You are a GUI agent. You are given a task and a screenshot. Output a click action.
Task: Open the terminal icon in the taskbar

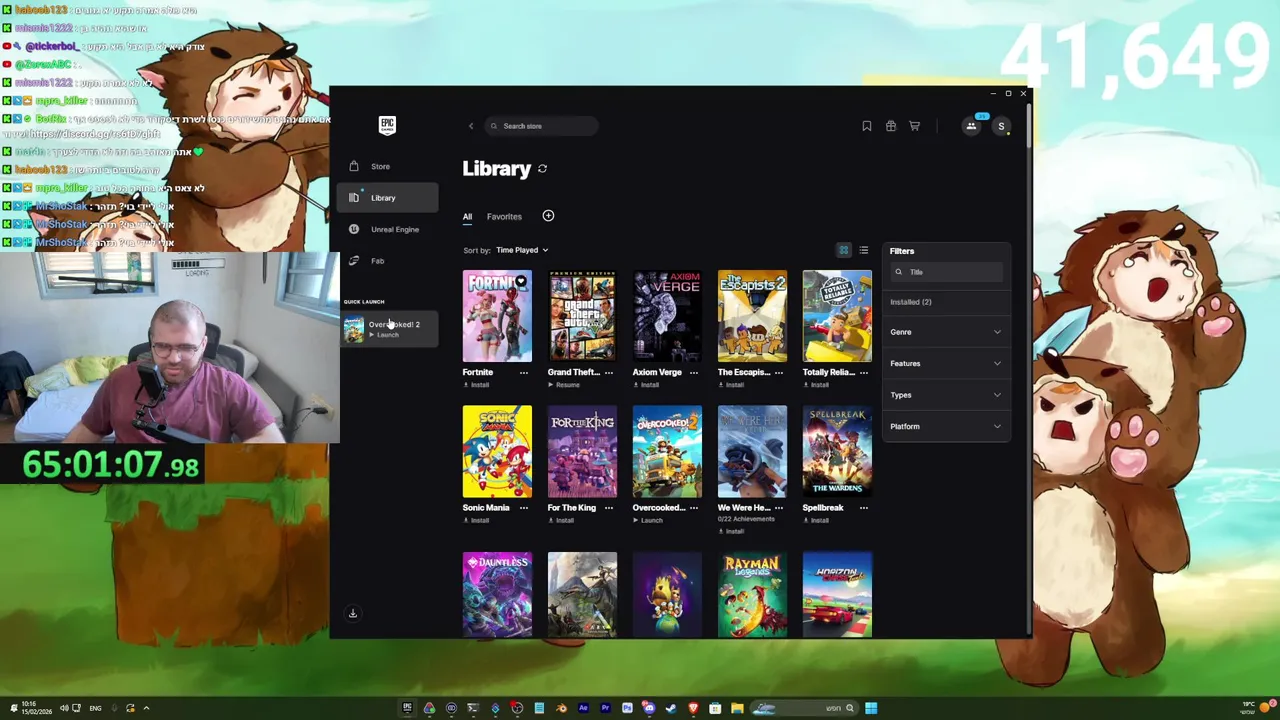[x=473, y=708]
